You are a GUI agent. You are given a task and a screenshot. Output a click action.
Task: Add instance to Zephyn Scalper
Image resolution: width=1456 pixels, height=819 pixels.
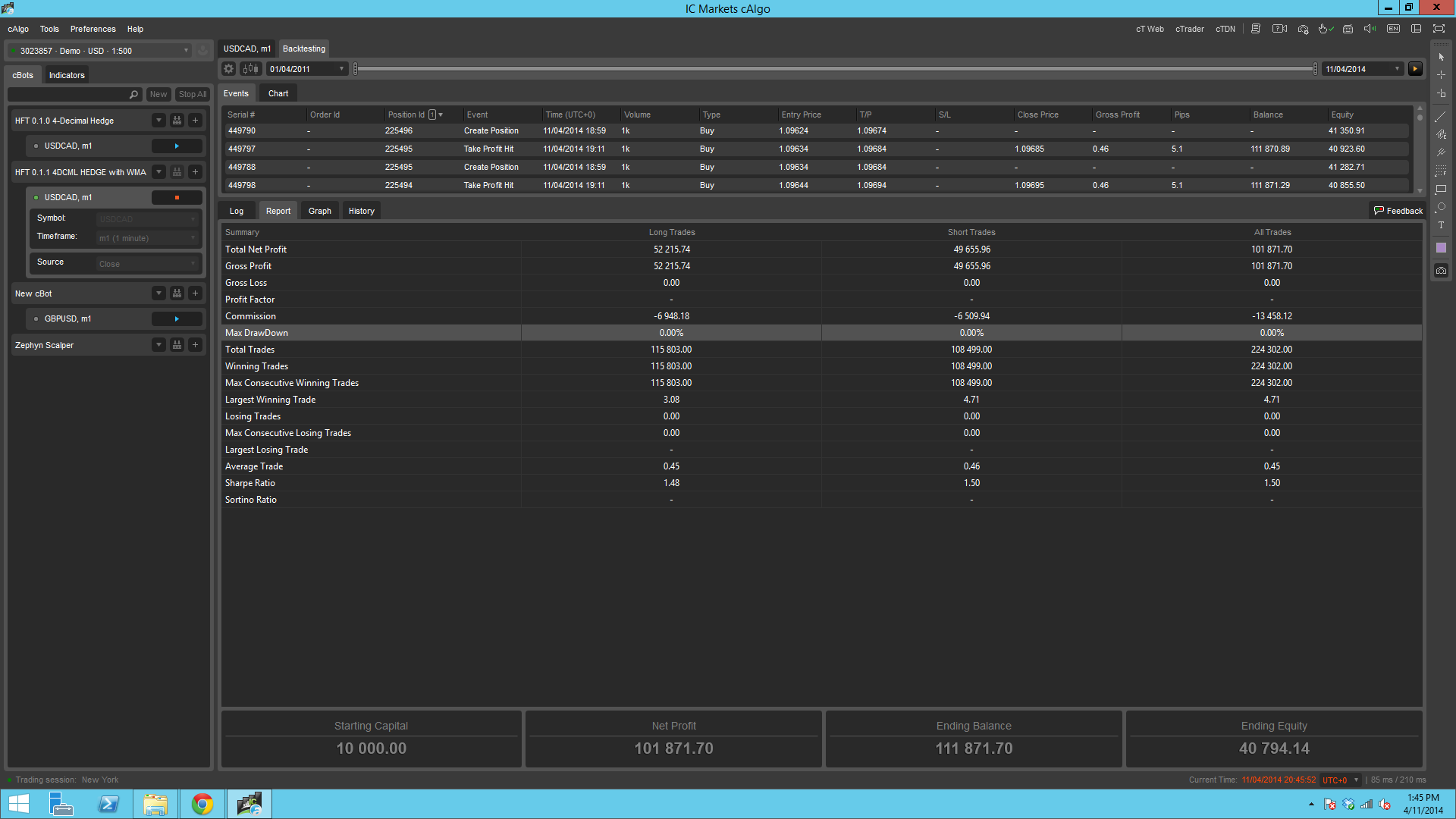click(x=195, y=345)
